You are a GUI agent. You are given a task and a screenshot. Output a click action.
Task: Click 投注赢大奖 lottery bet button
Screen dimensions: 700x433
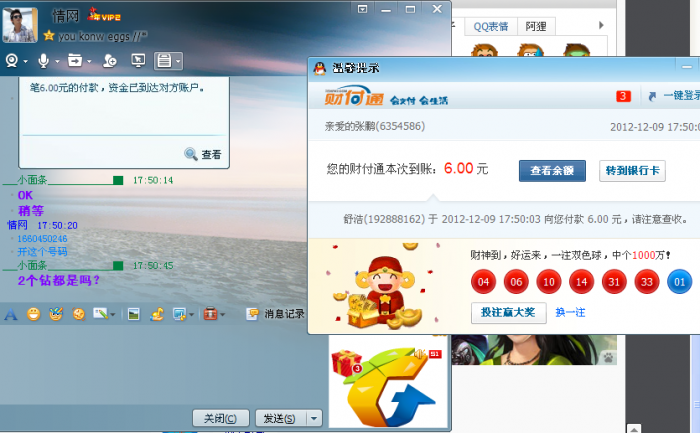coord(508,312)
